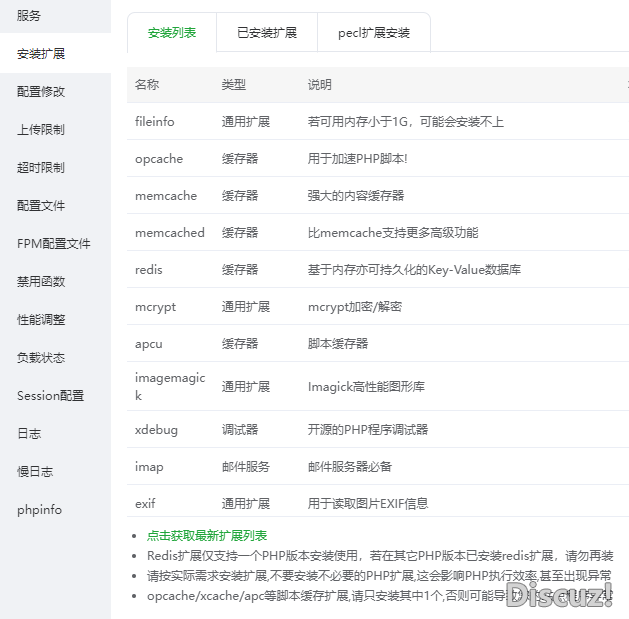Open 超时限制 in the sidebar
629x619 pixels.
[x=41, y=168]
